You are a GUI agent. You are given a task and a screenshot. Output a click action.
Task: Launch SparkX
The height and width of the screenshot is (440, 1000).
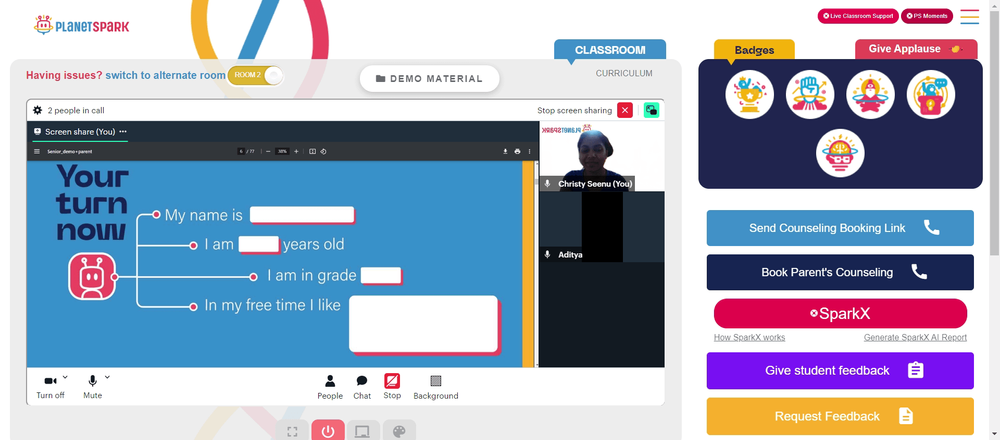point(840,314)
